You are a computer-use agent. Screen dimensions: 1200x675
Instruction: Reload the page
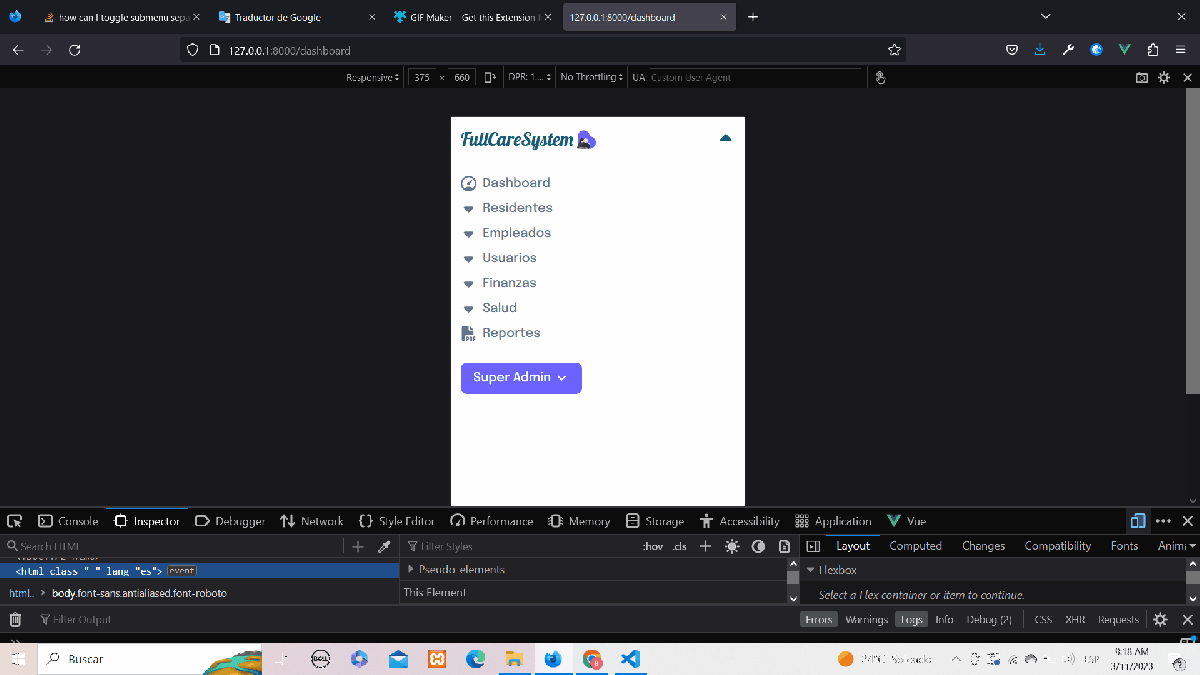(74, 50)
